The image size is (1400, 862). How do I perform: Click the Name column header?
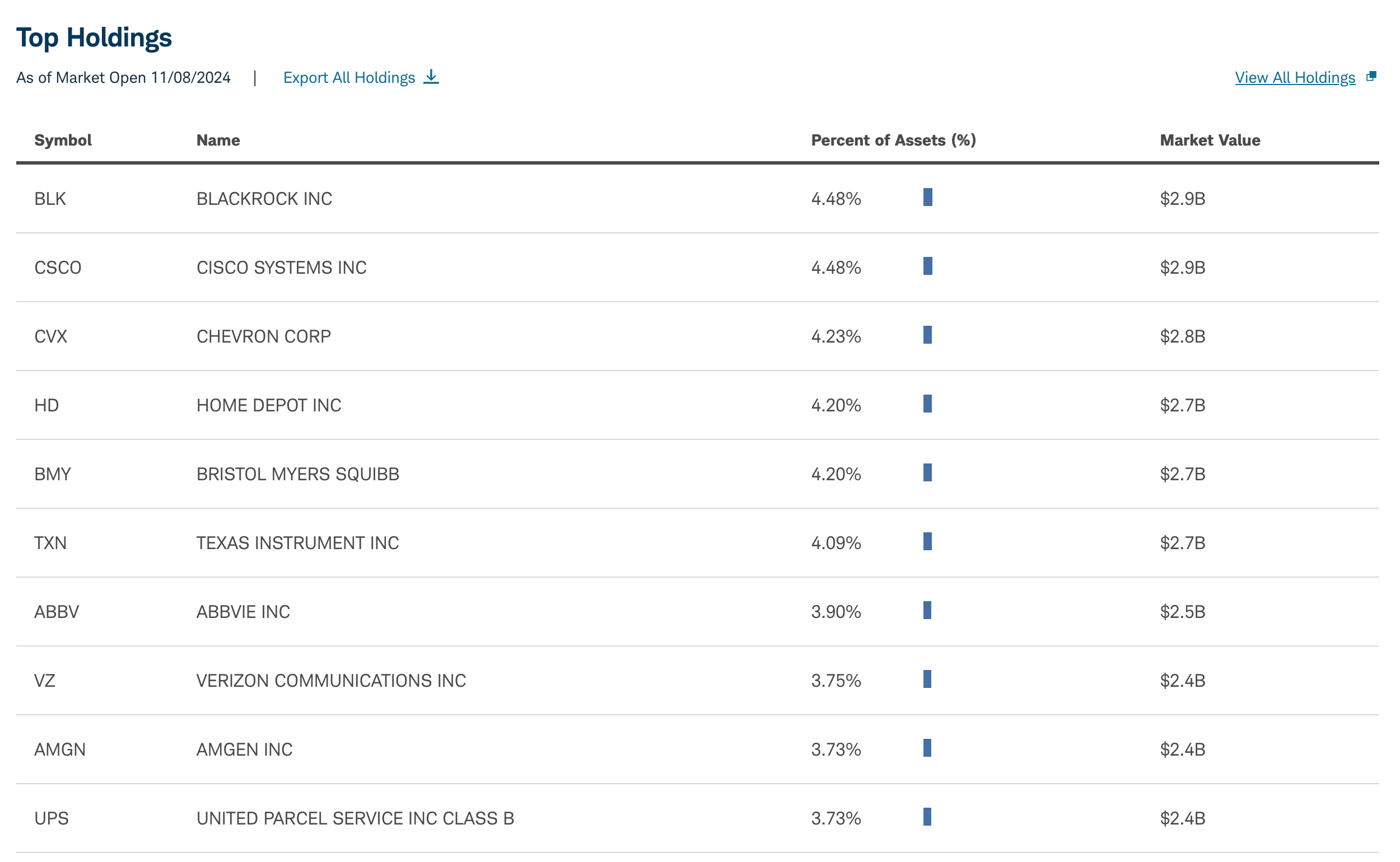218,140
